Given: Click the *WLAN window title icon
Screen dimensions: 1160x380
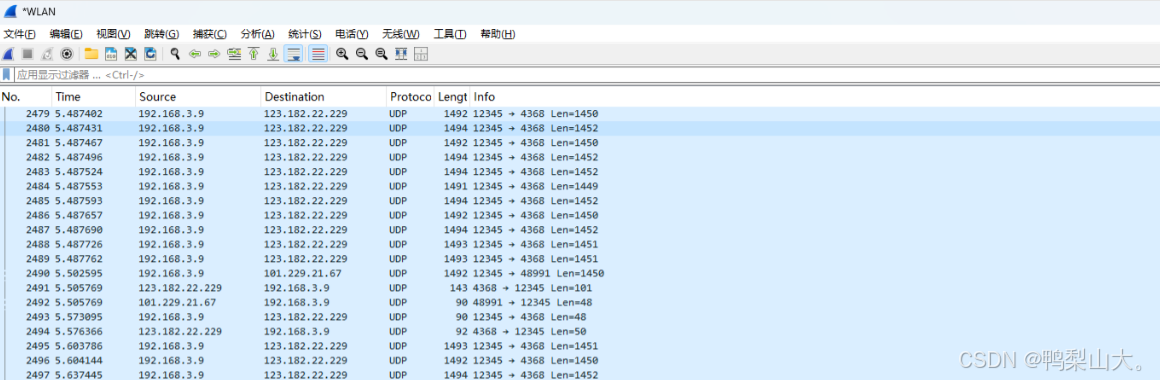Looking at the screenshot, I should (x=10, y=11).
